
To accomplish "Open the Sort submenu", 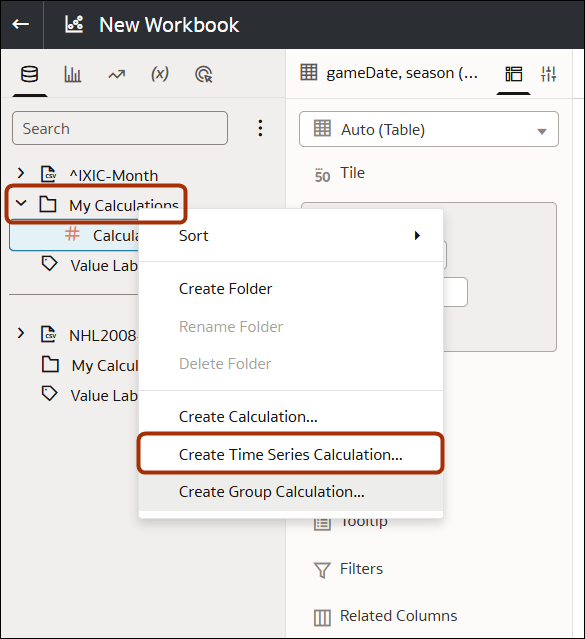I will (x=291, y=236).
